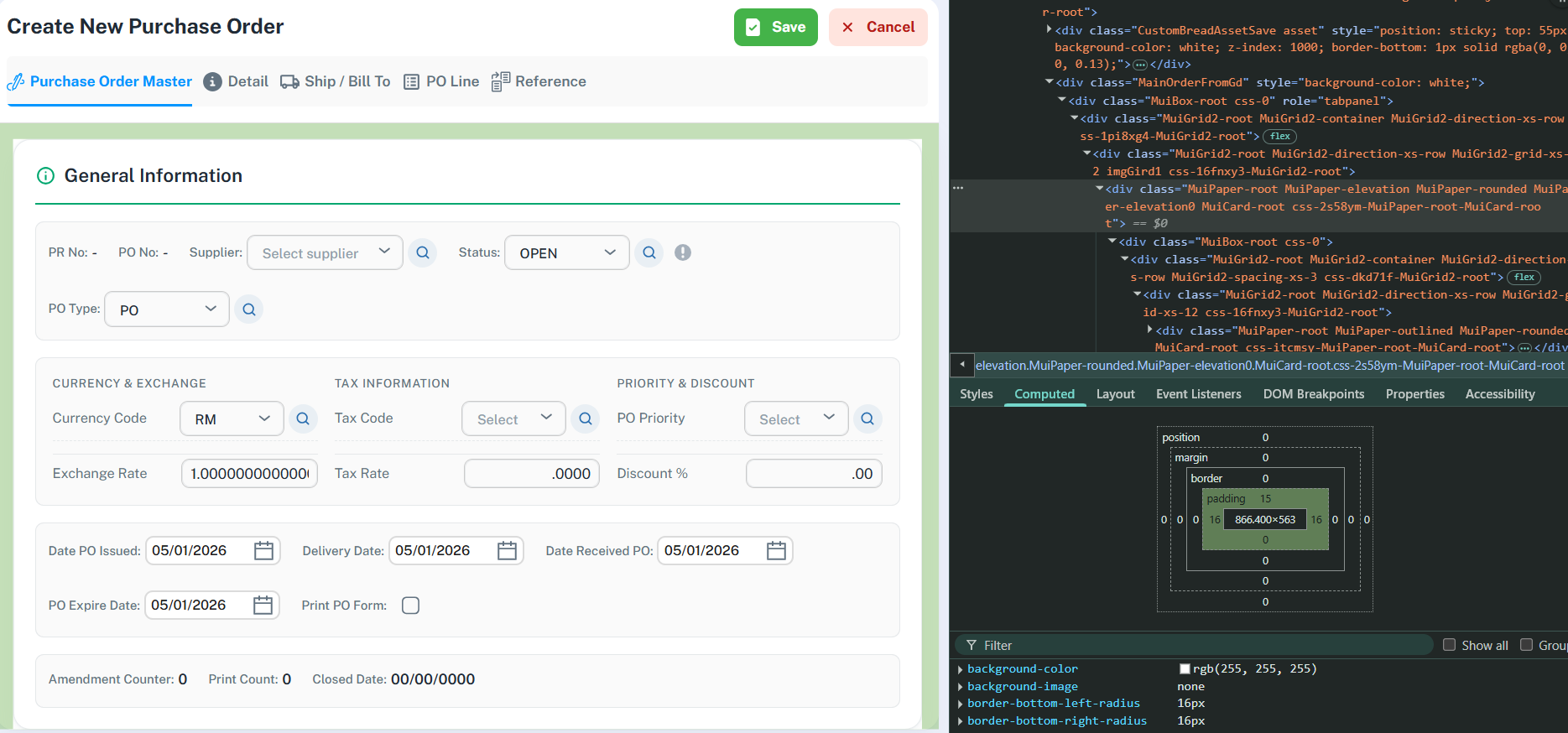1568x733 pixels.
Task: Expand the Status dropdown showing OPEN
Action: tap(566, 252)
